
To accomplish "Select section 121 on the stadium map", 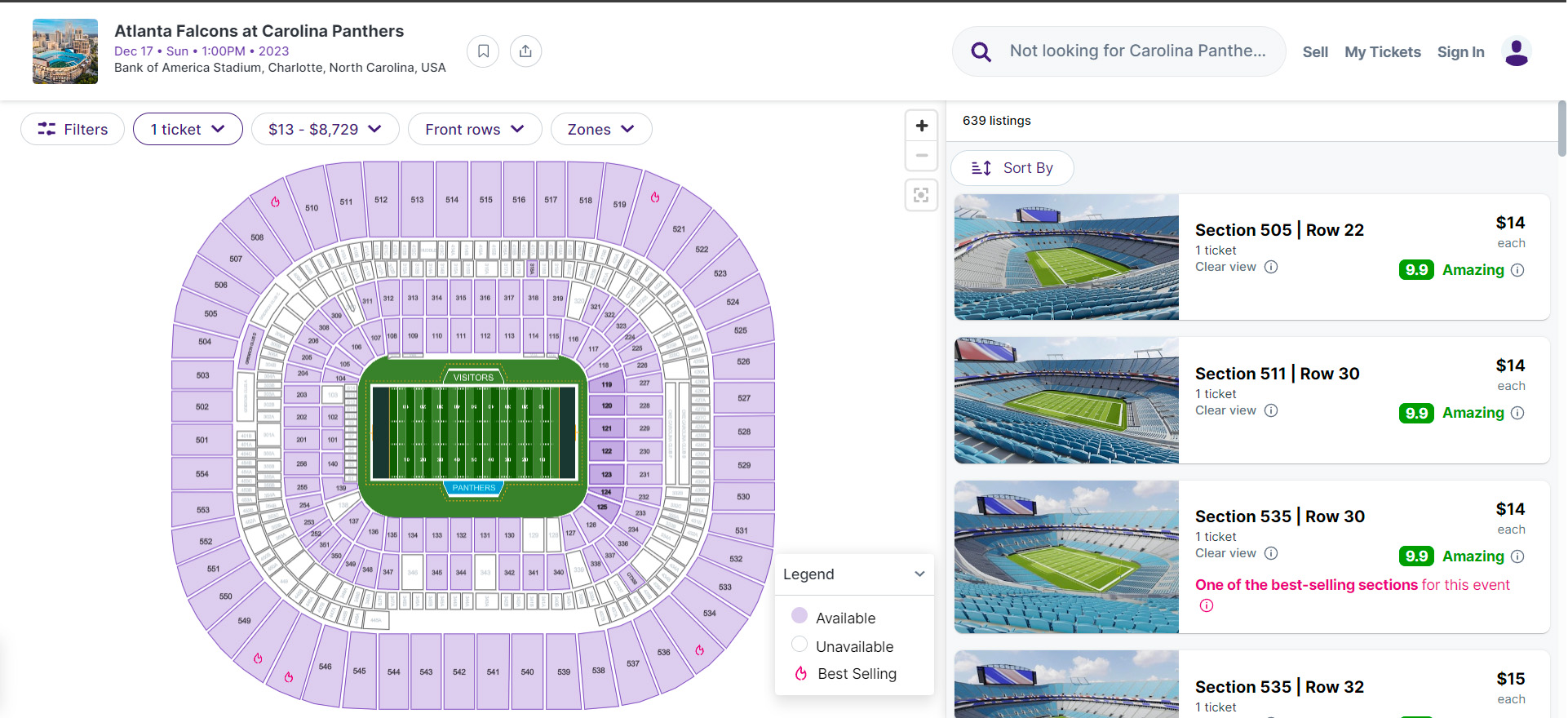I will (607, 428).
